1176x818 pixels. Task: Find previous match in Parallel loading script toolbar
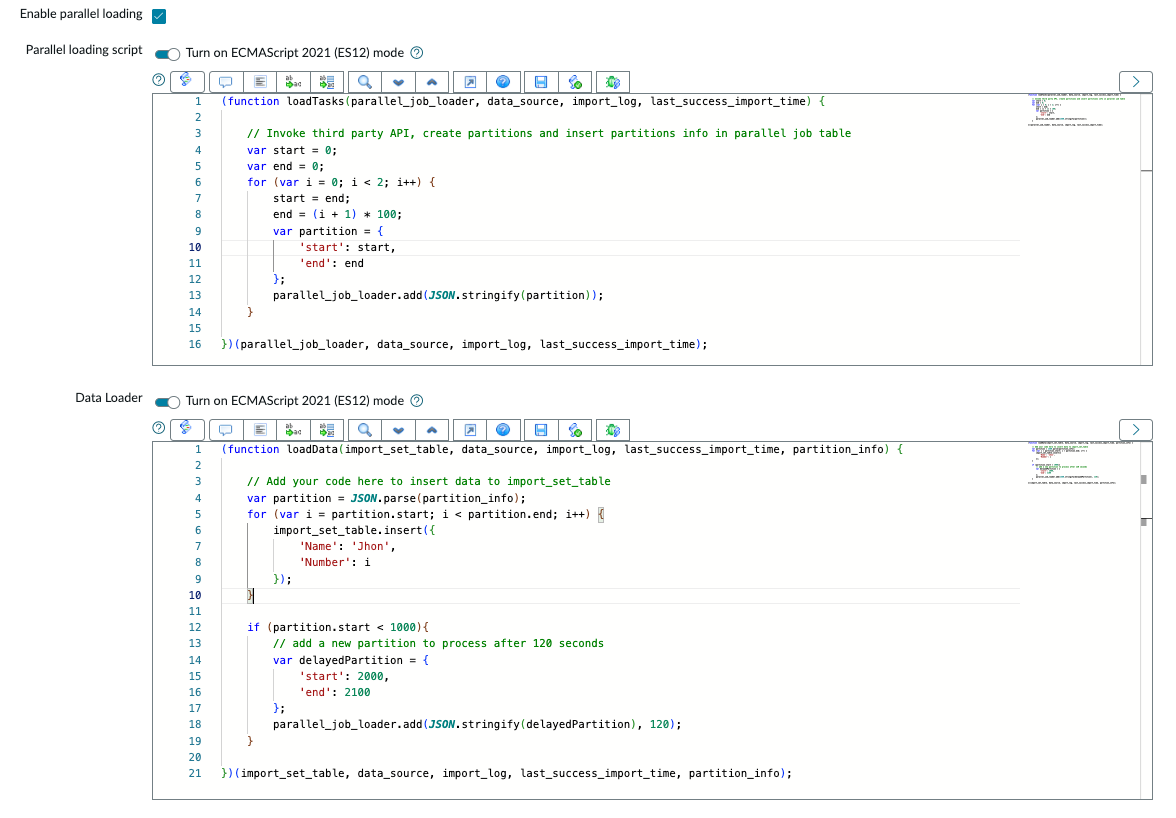432,82
